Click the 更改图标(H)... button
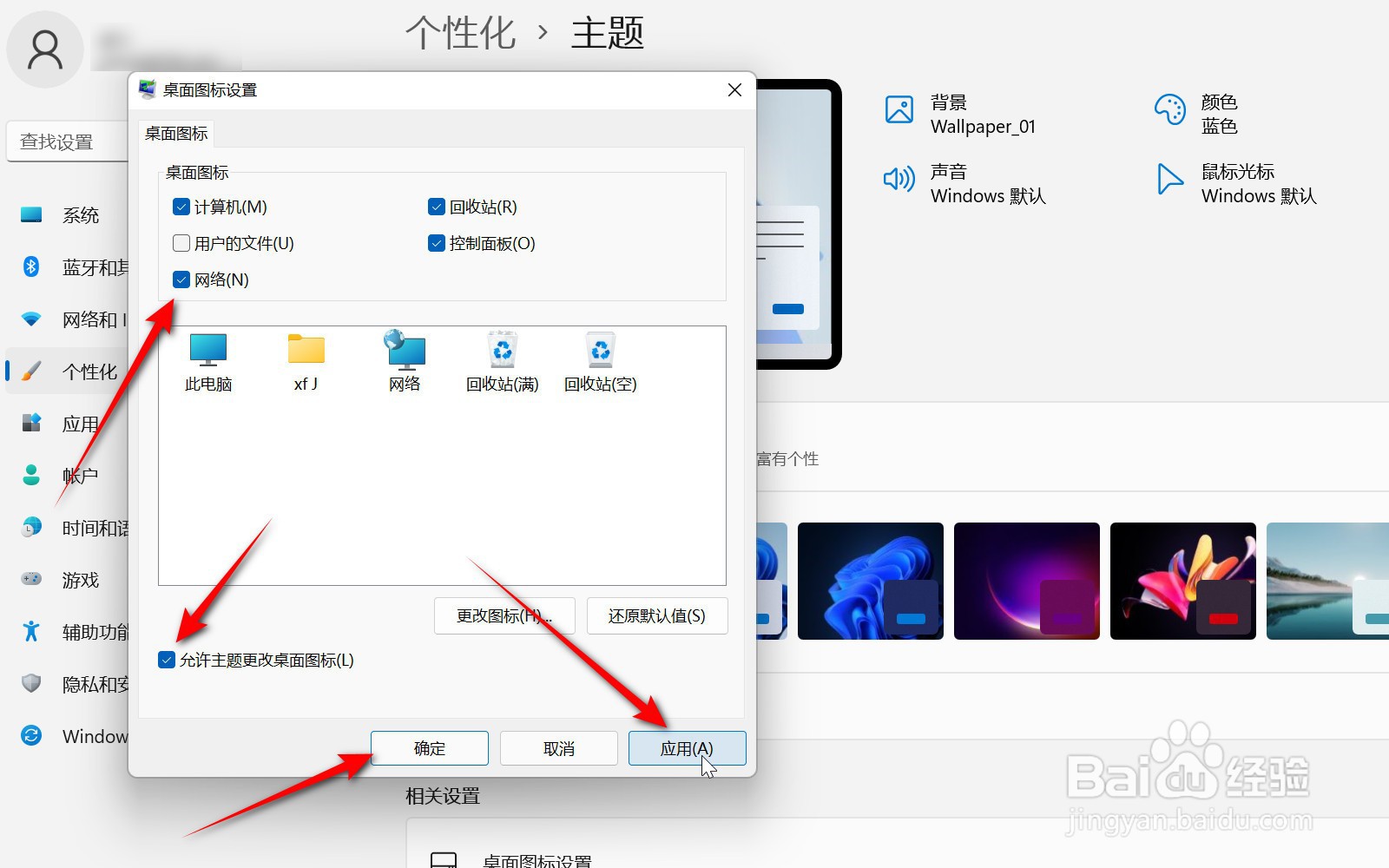The image size is (1389, 868). (504, 615)
